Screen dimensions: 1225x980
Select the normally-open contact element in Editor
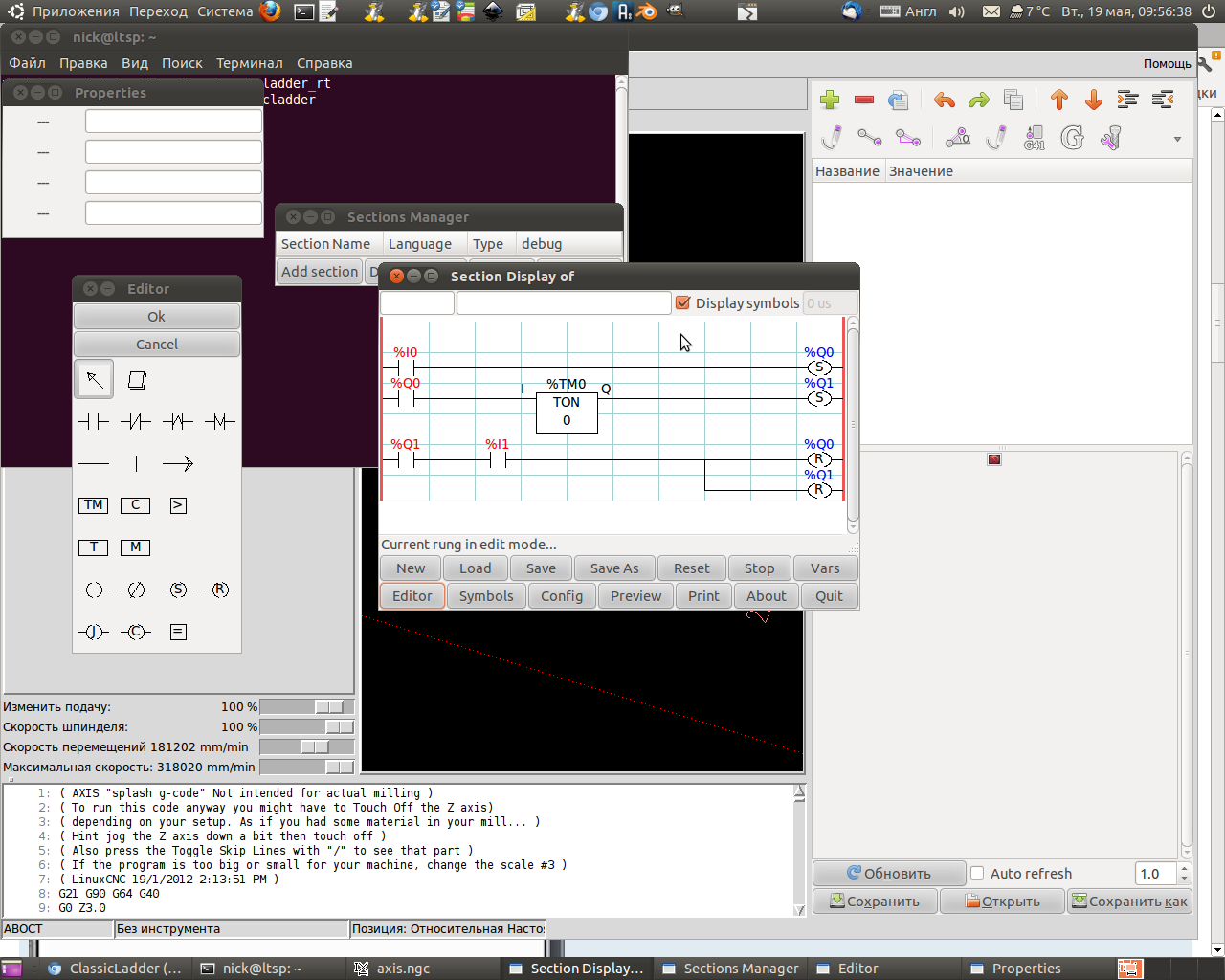click(x=94, y=421)
